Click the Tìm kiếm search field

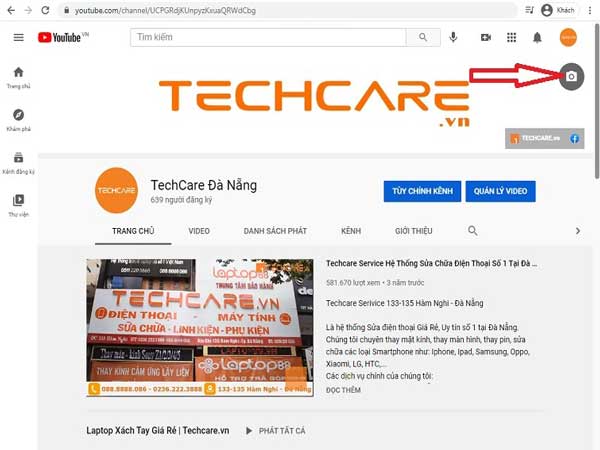click(x=268, y=37)
